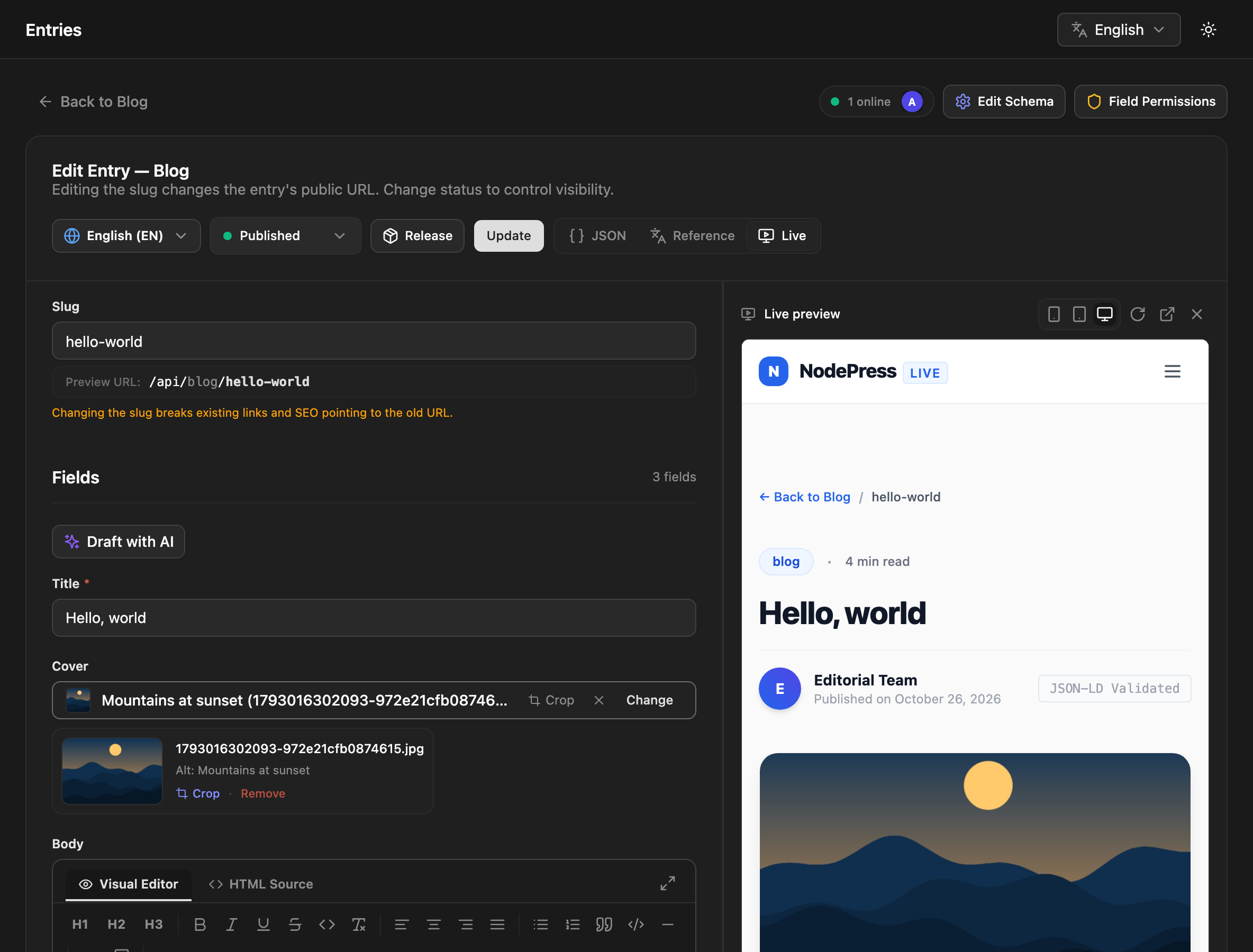Select mobile device preview size

coord(1054,314)
